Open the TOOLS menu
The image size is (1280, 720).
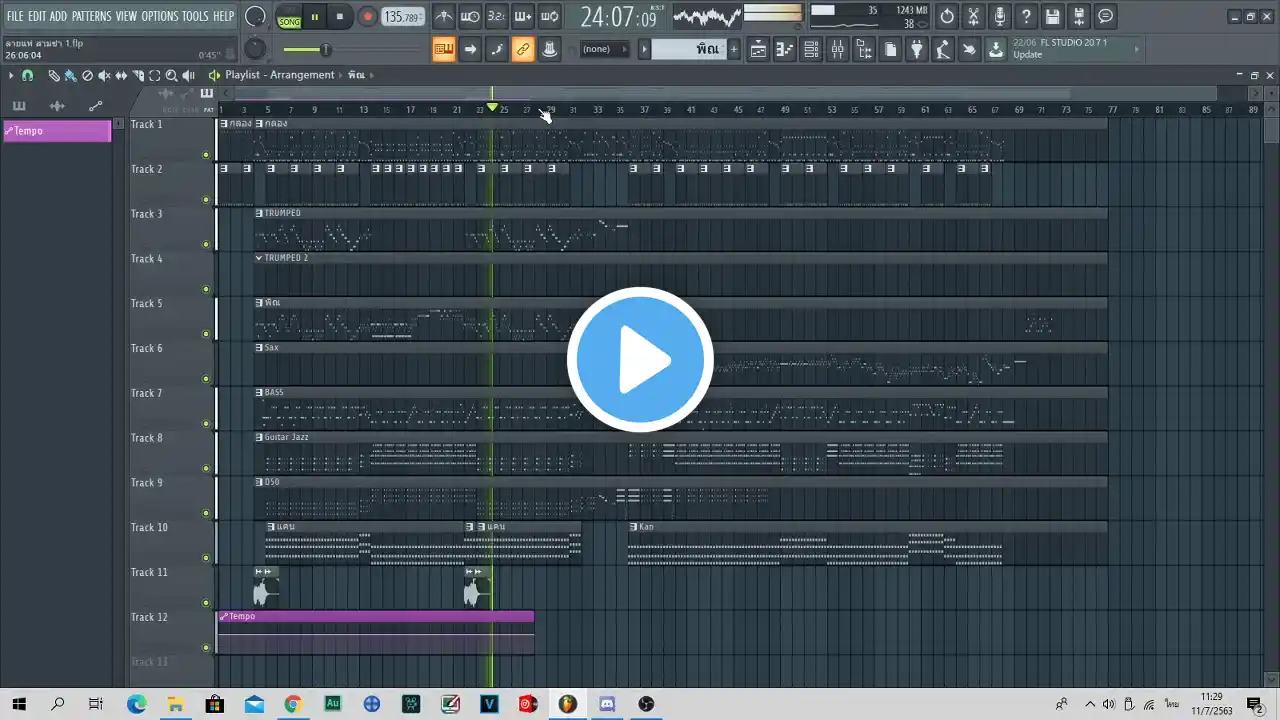[x=195, y=16]
